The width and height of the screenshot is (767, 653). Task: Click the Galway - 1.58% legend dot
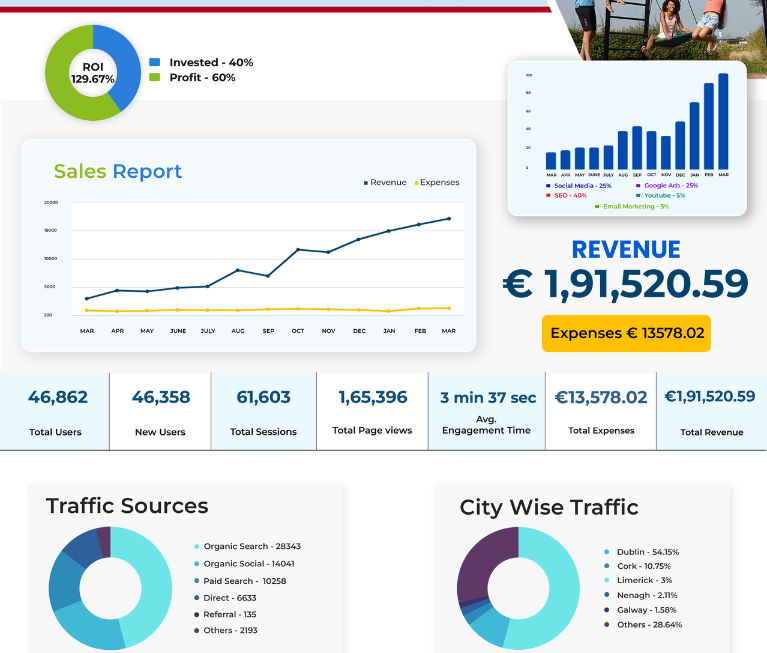[607, 610]
